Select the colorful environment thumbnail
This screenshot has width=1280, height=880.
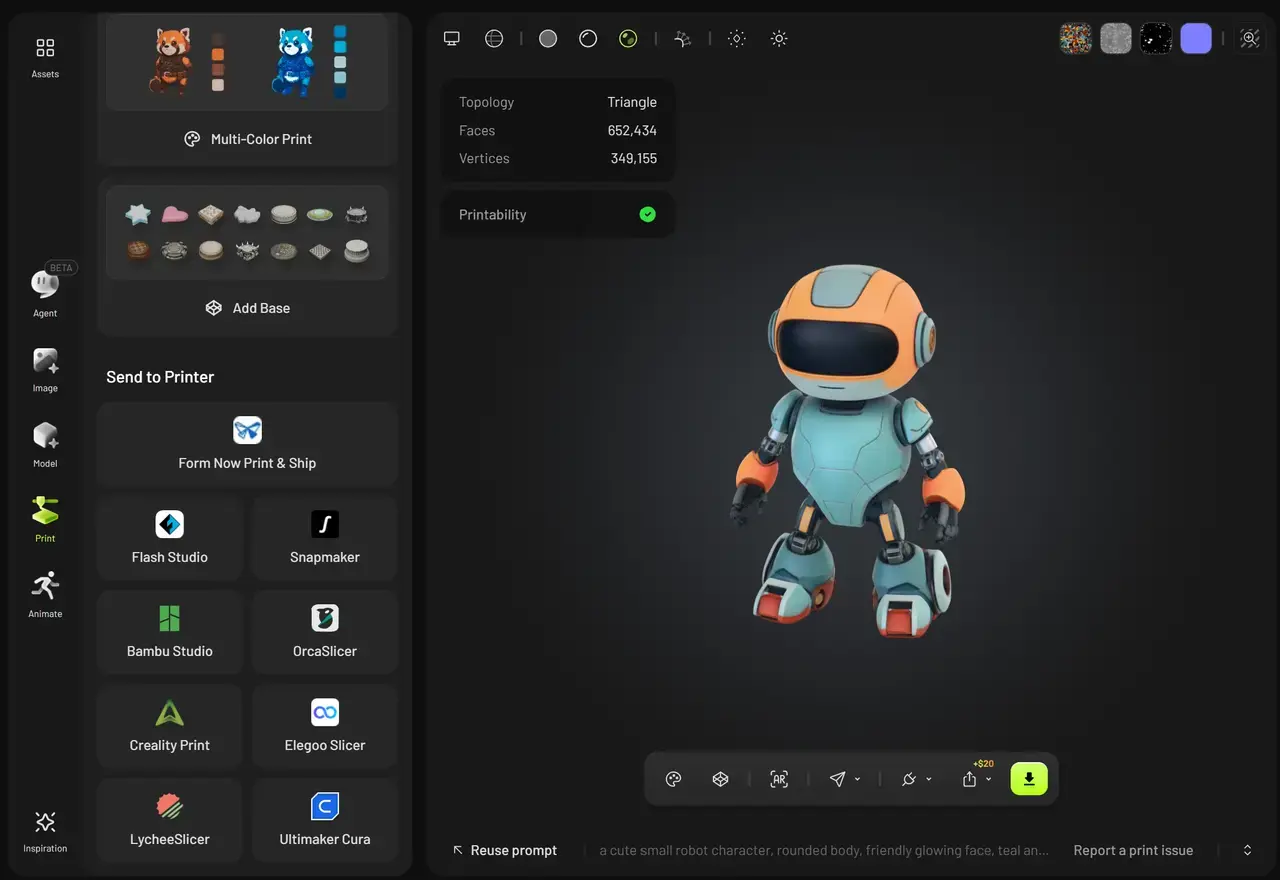click(1076, 38)
